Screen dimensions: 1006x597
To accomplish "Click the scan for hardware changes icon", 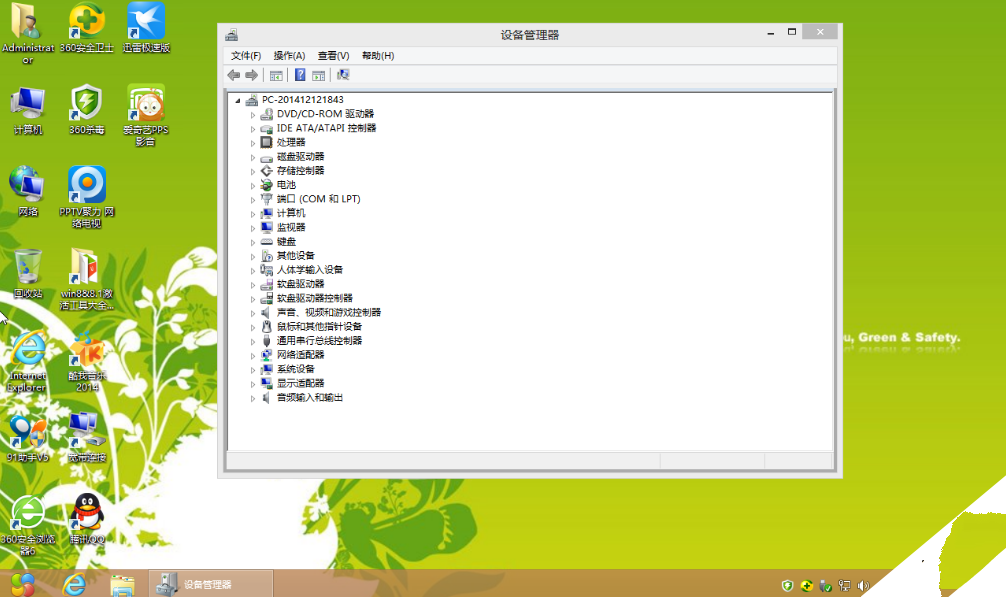I will click(343, 75).
